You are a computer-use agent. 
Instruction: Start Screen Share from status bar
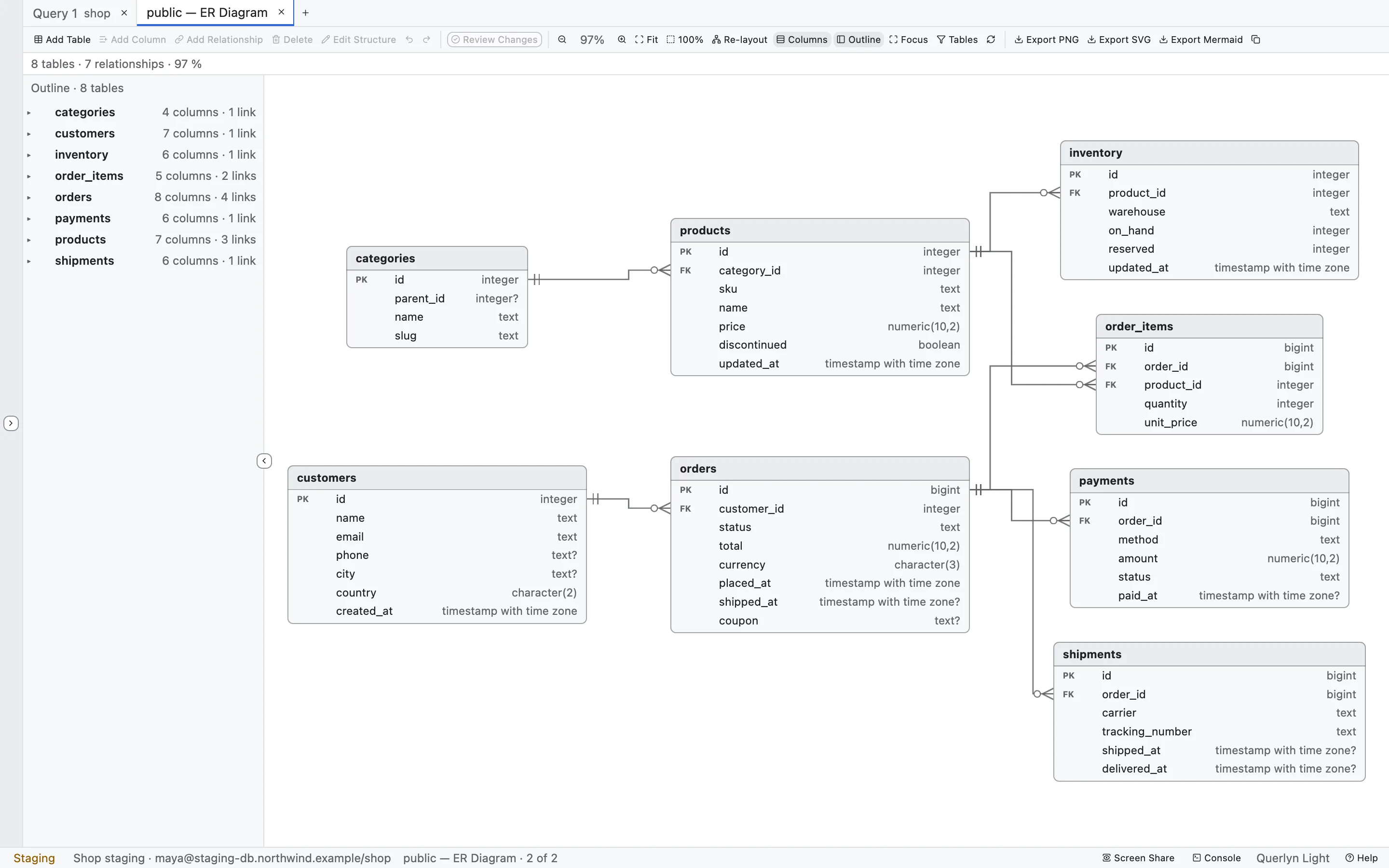pyautogui.click(x=1138, y=858)
